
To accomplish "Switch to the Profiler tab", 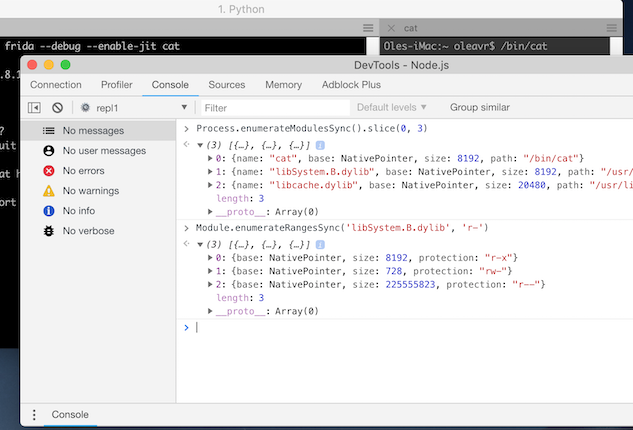I will click(117, 85).
